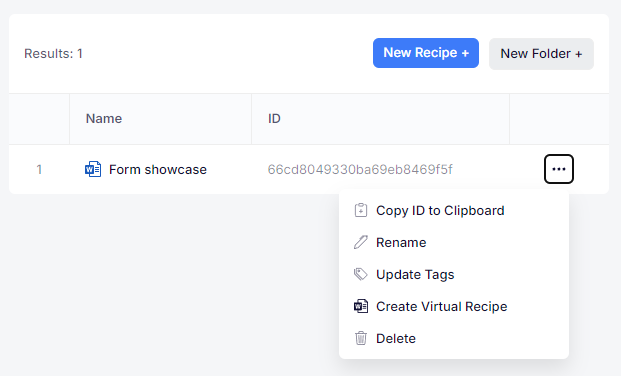Click the tag icon next to Update Tags

361,274
